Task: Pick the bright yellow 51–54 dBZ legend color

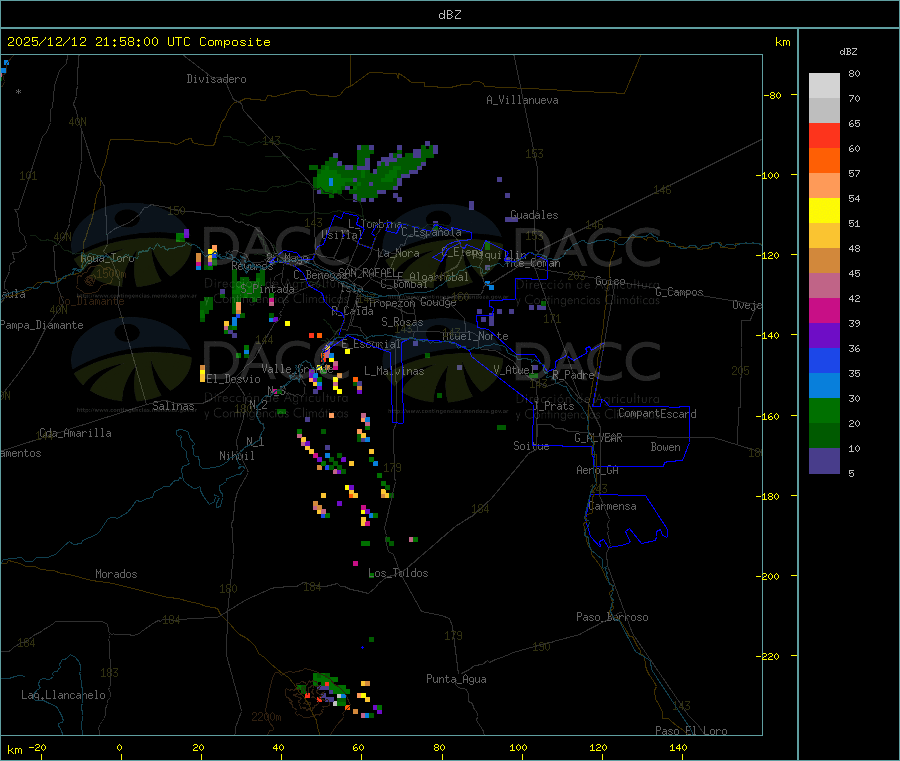Action: click(x=824, y=211)
